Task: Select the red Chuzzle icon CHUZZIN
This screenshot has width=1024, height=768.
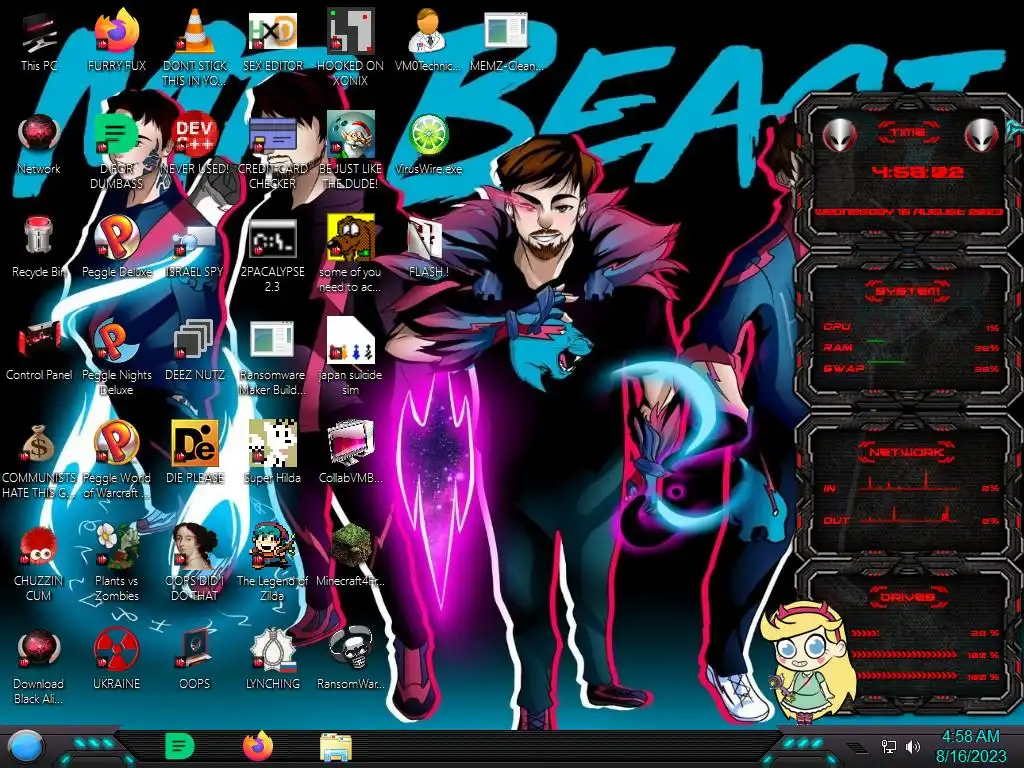Action: tap(39, 546)
